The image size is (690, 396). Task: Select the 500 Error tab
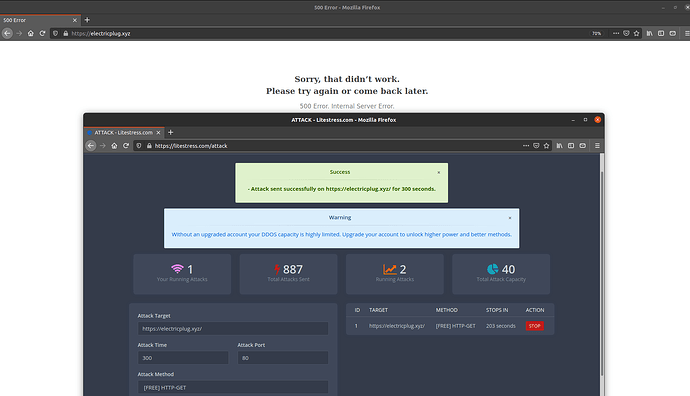point(40,20)
